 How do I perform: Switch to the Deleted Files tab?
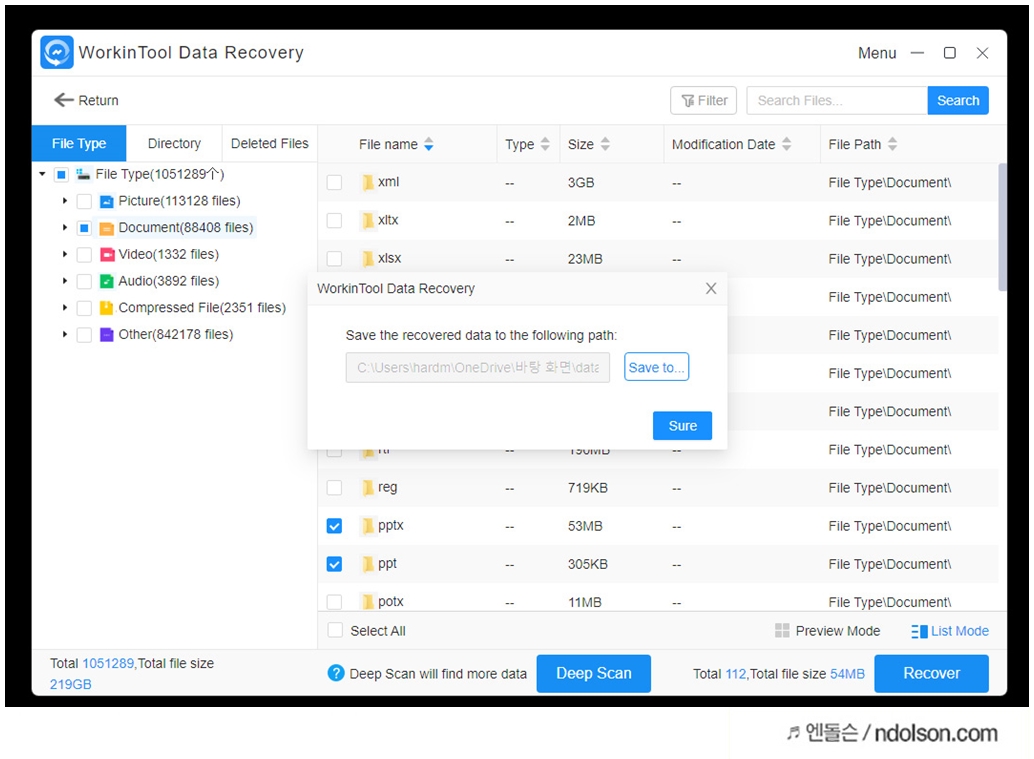click(x=270, y=143)
